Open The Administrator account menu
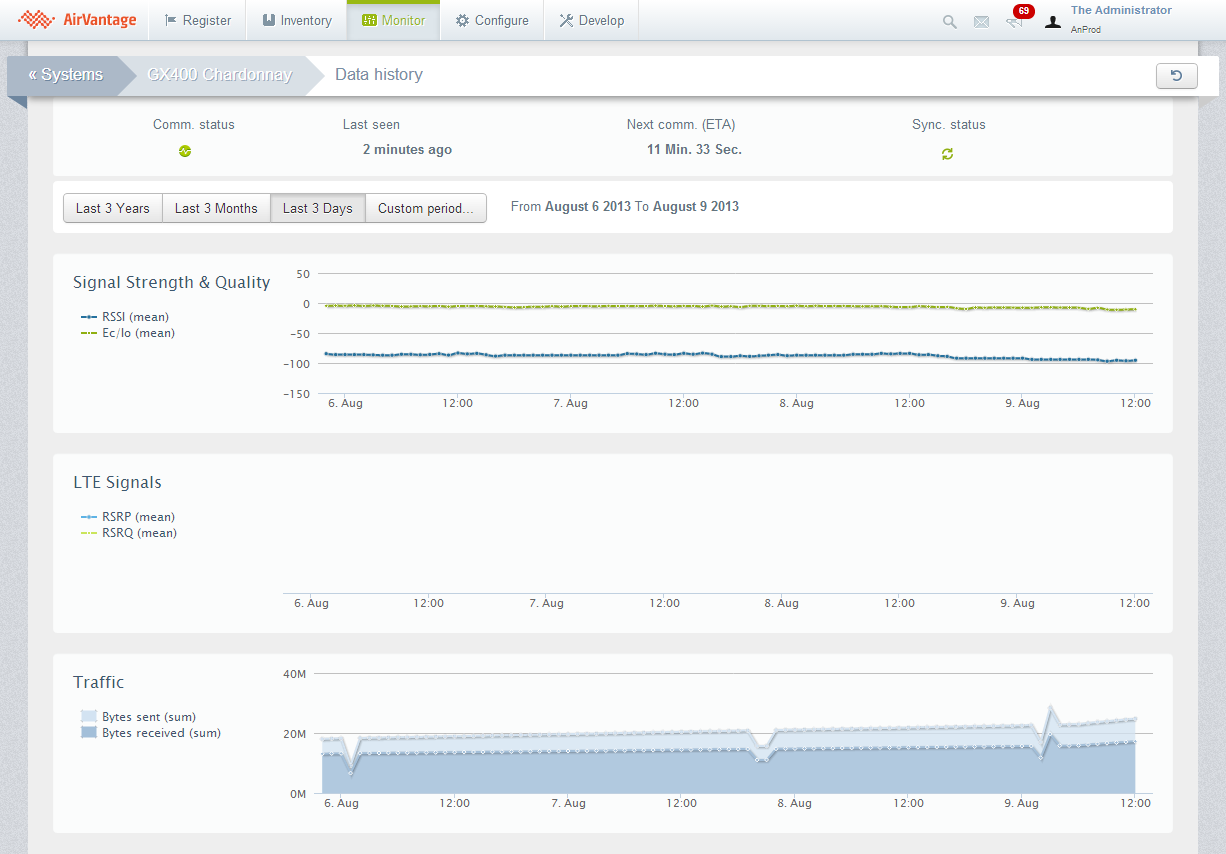Image resolution: width=1226 pixels, height=854 pixels. (x=1120, y=10)
